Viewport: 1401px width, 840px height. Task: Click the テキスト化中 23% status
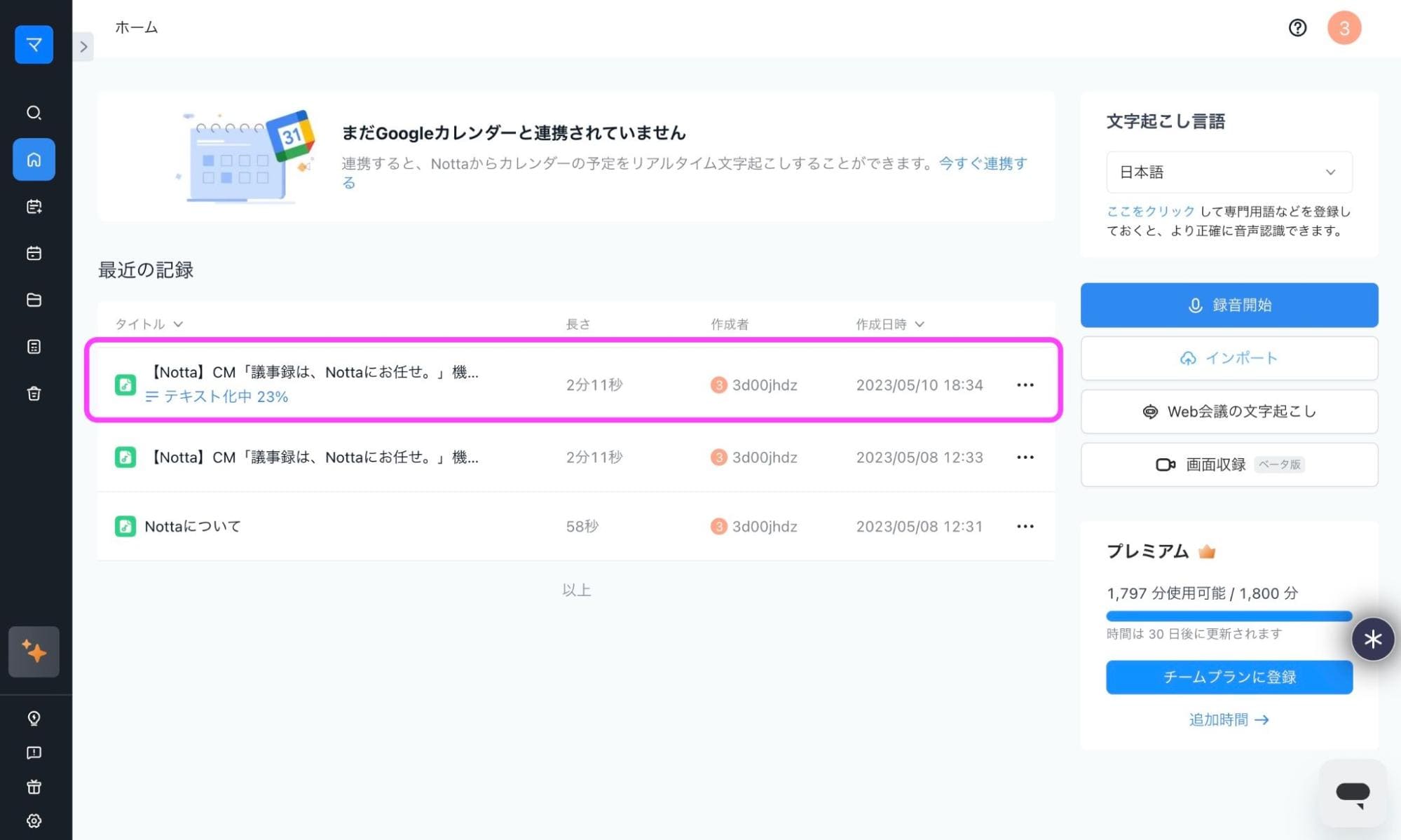click(217, 397)
